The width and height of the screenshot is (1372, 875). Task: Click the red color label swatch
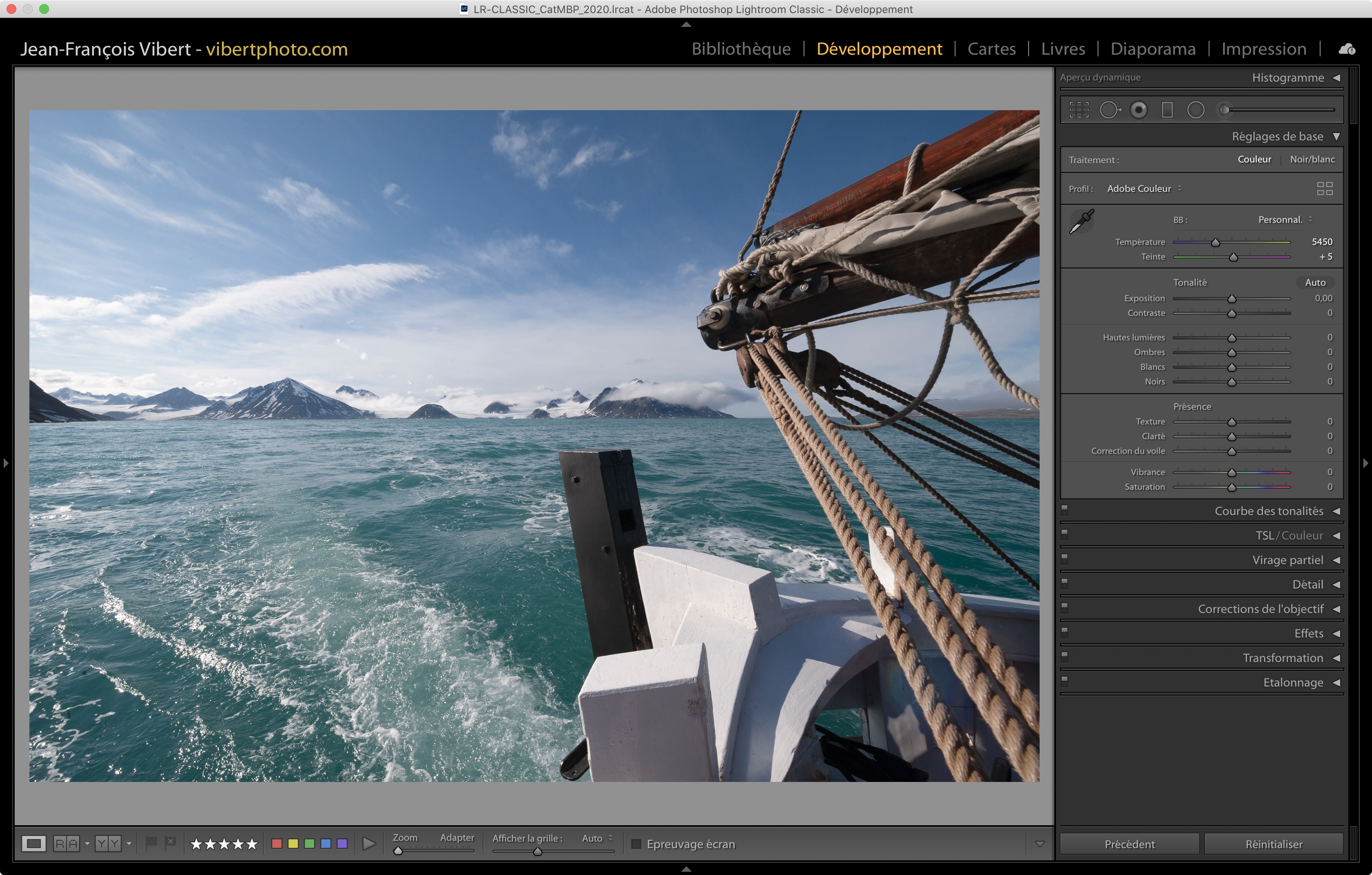coord(277,844)
